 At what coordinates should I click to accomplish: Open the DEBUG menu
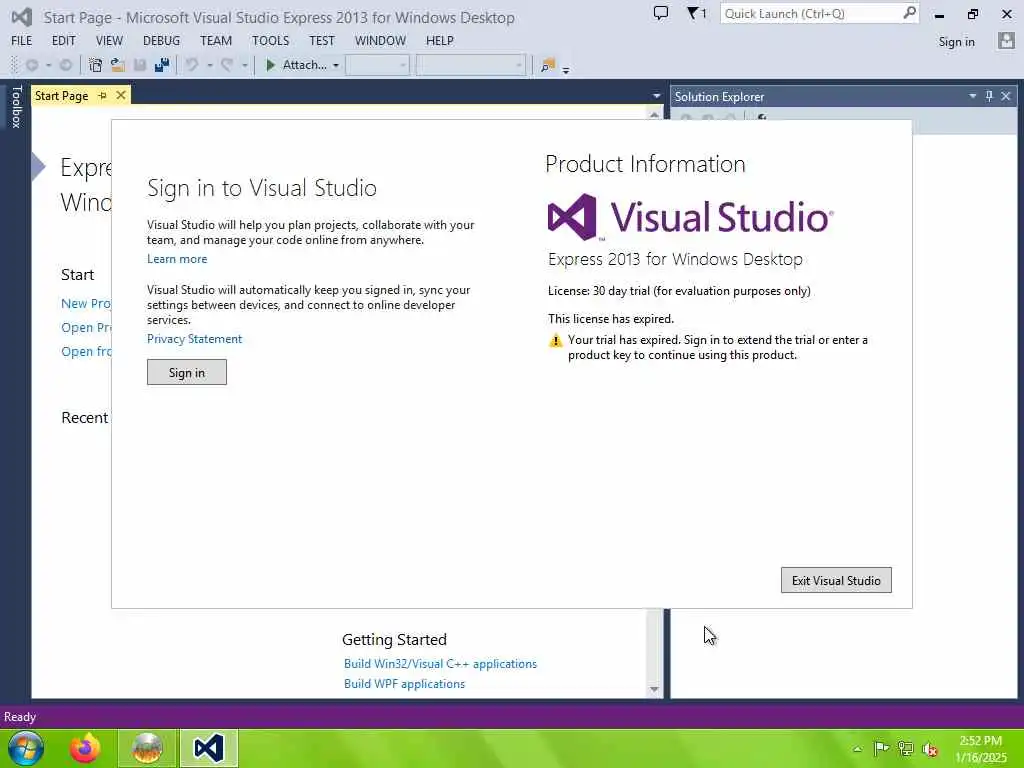click(x=161, y=40)
